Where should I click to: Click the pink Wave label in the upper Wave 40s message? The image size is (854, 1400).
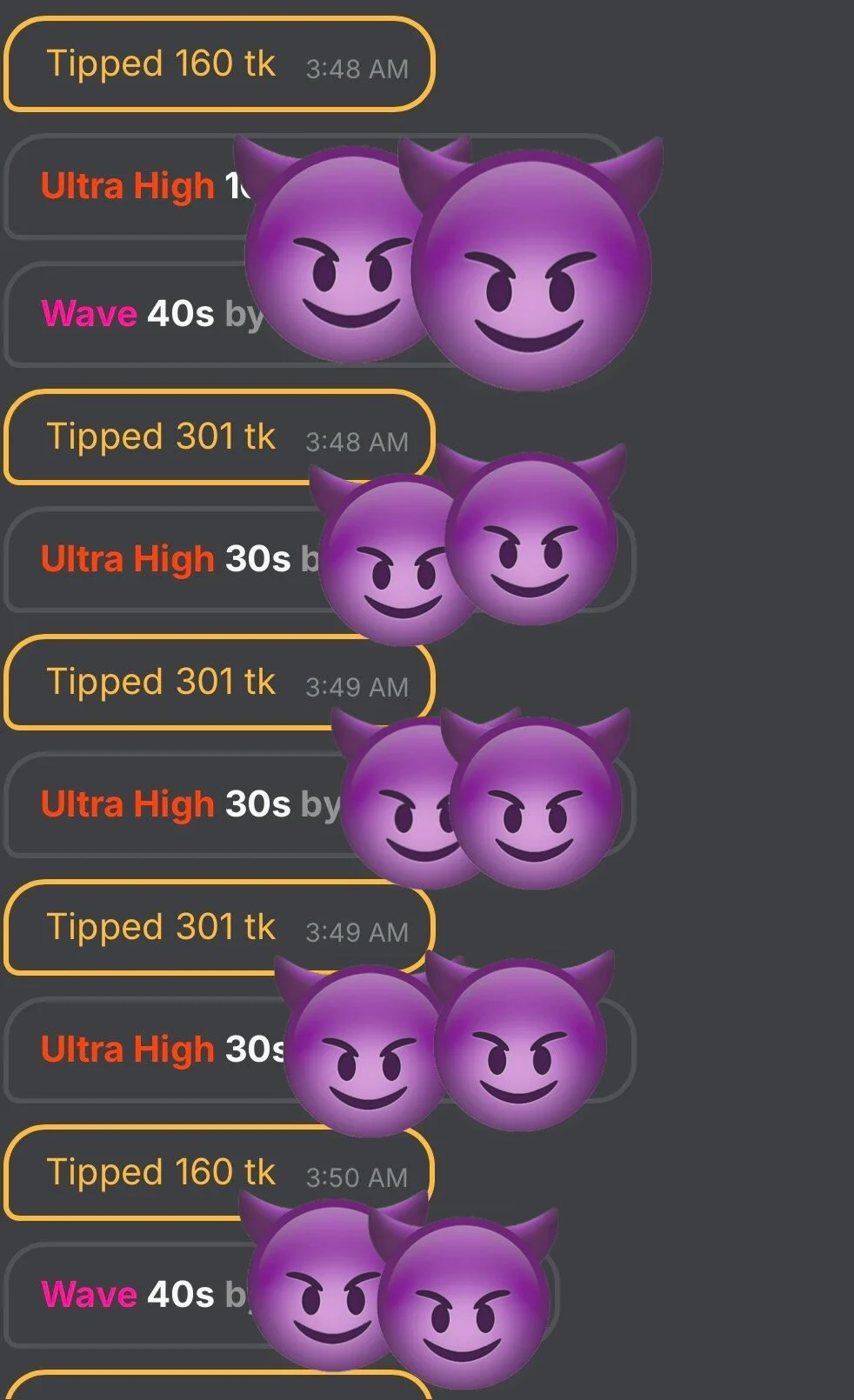(x=89, y=313)
